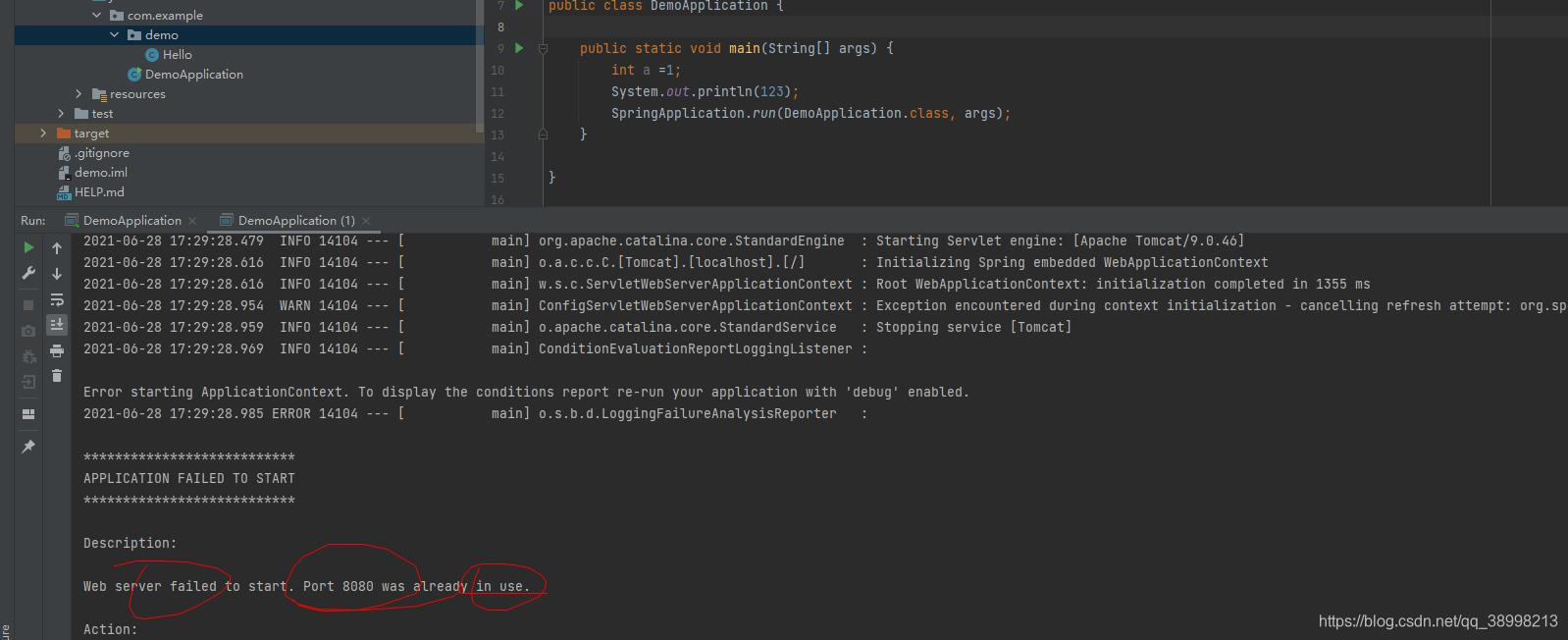1568x640 pixels.
Task: Click the fold end marker at line 13
Action: pos(543,134)
